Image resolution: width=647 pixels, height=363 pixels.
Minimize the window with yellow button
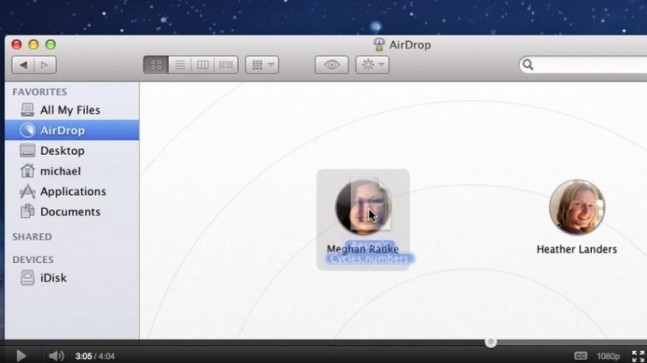coord(33,45)
